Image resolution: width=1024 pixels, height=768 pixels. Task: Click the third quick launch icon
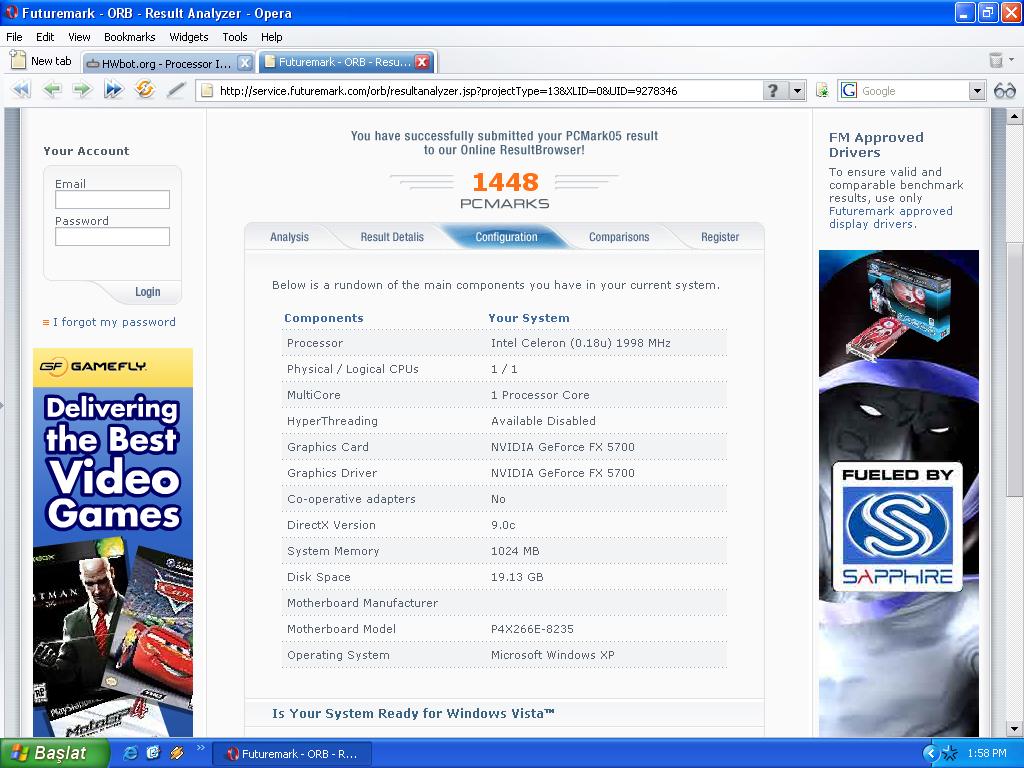point(176,753)
